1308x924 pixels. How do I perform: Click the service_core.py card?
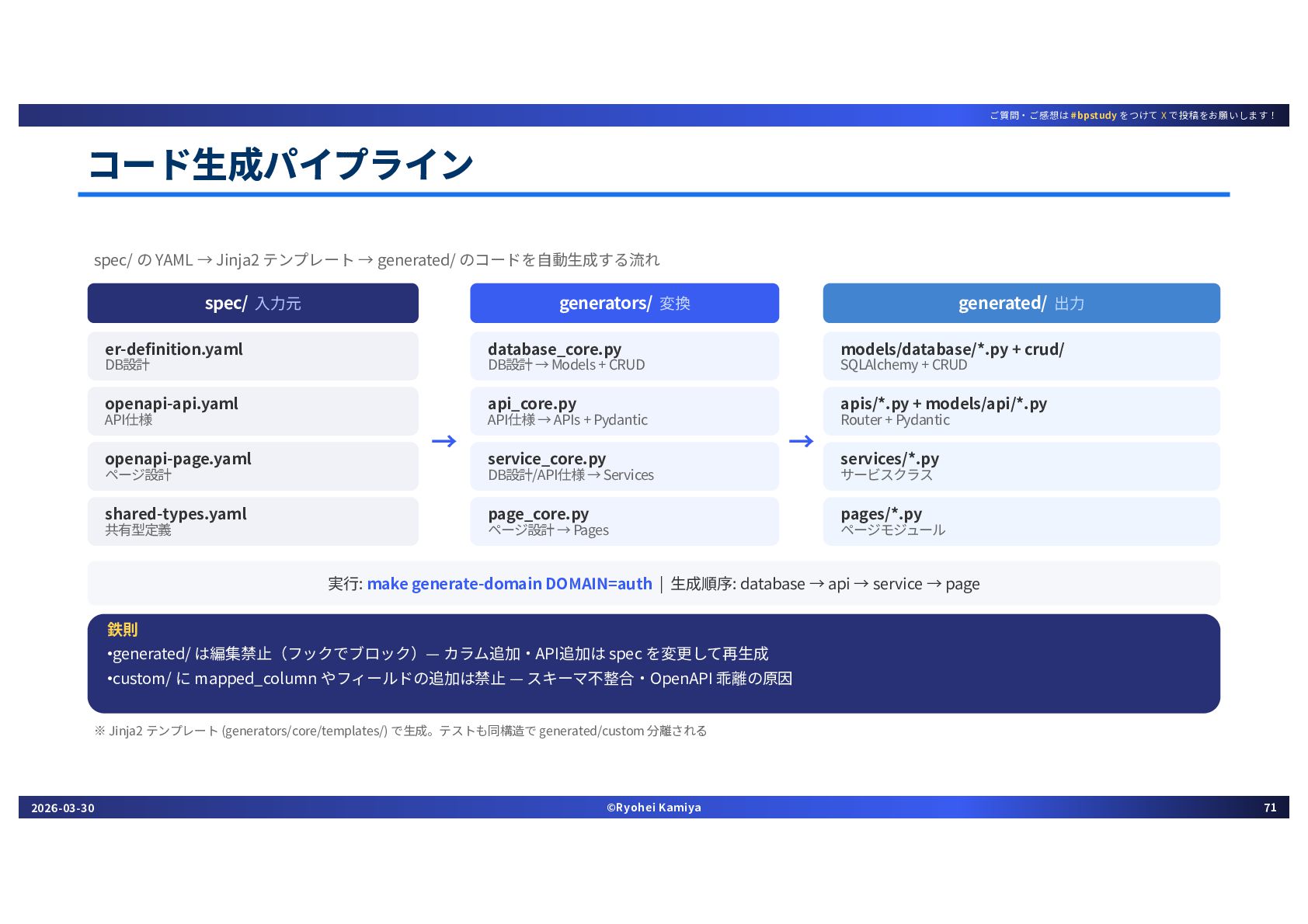(x=624, y=467)
